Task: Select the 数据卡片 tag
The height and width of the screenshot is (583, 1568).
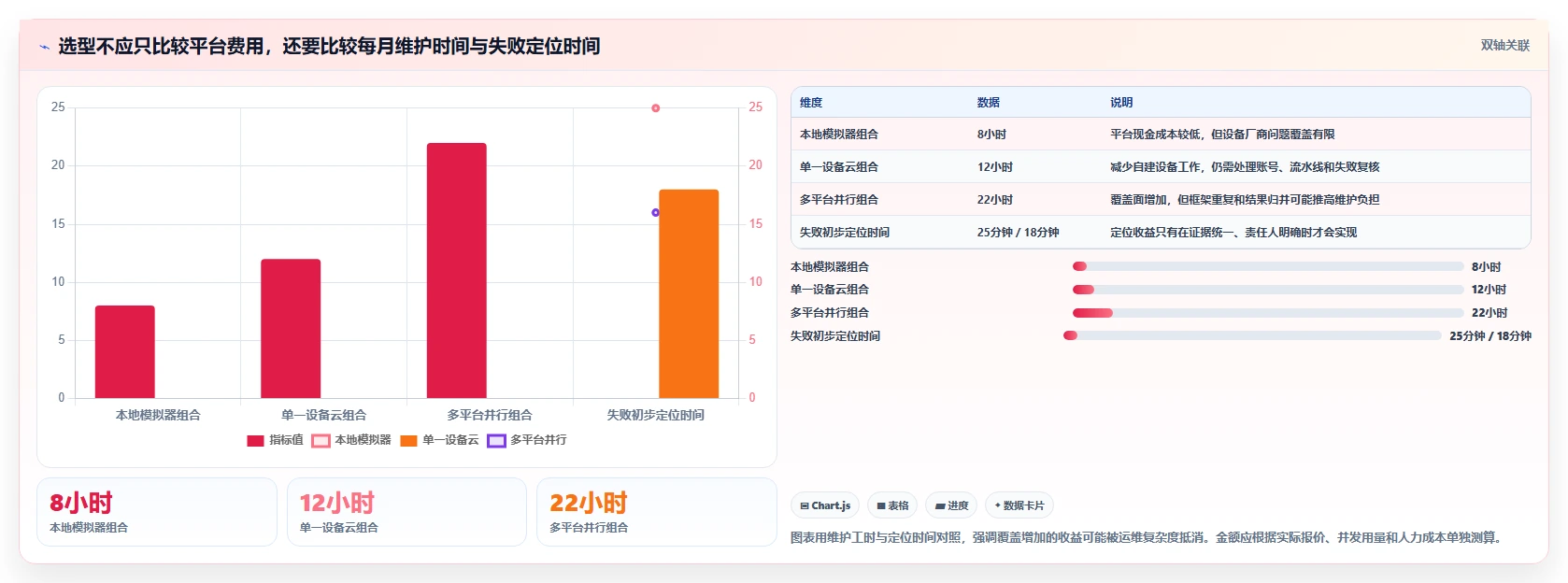Action: (x=1019, y=505)
